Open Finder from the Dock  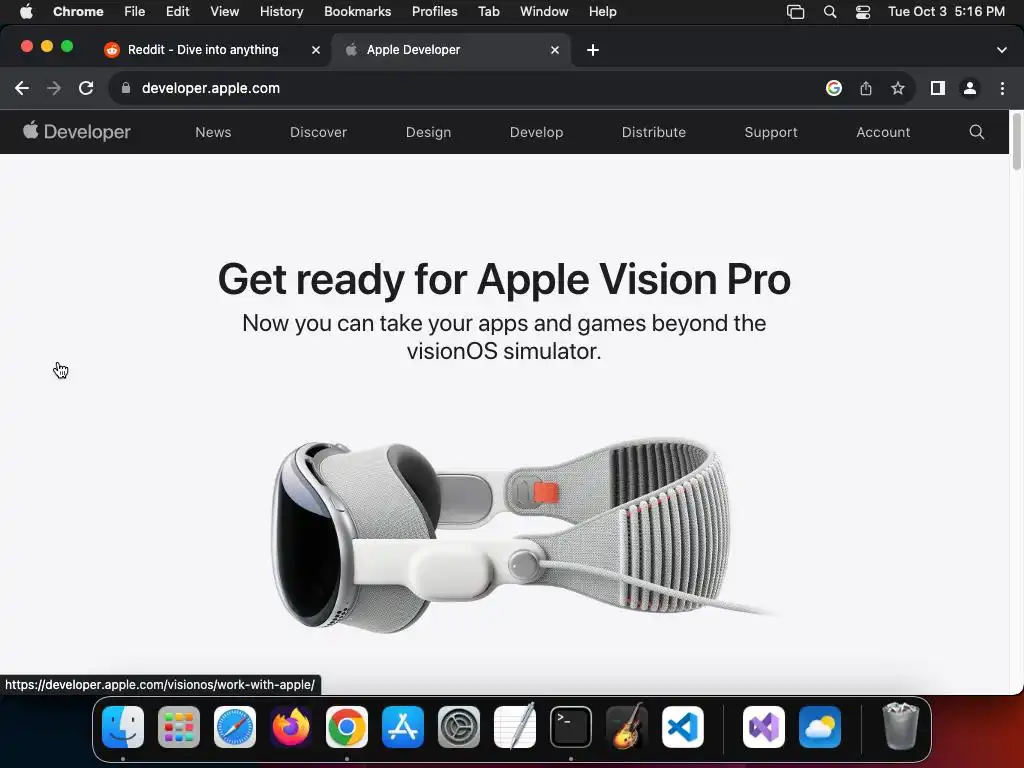pos(123,727)
